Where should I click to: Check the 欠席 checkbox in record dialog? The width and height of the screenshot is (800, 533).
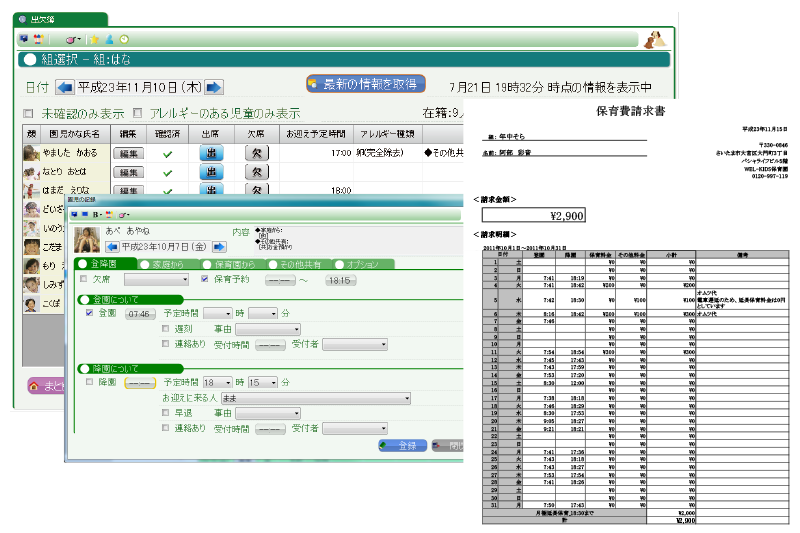pyautogui.click(x=84, y=279)
